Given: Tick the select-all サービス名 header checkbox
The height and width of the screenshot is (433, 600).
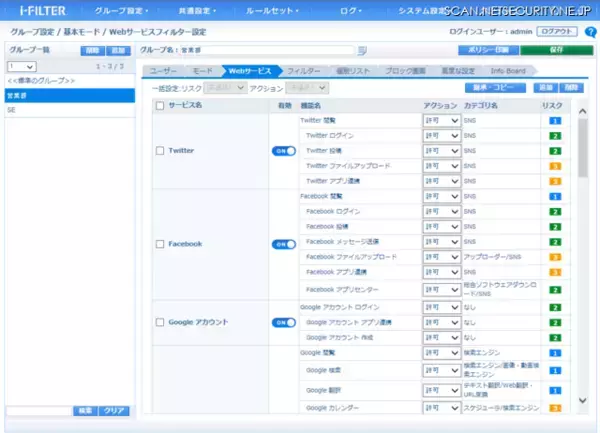Looking at the screenshot, I should pos(161,105).
